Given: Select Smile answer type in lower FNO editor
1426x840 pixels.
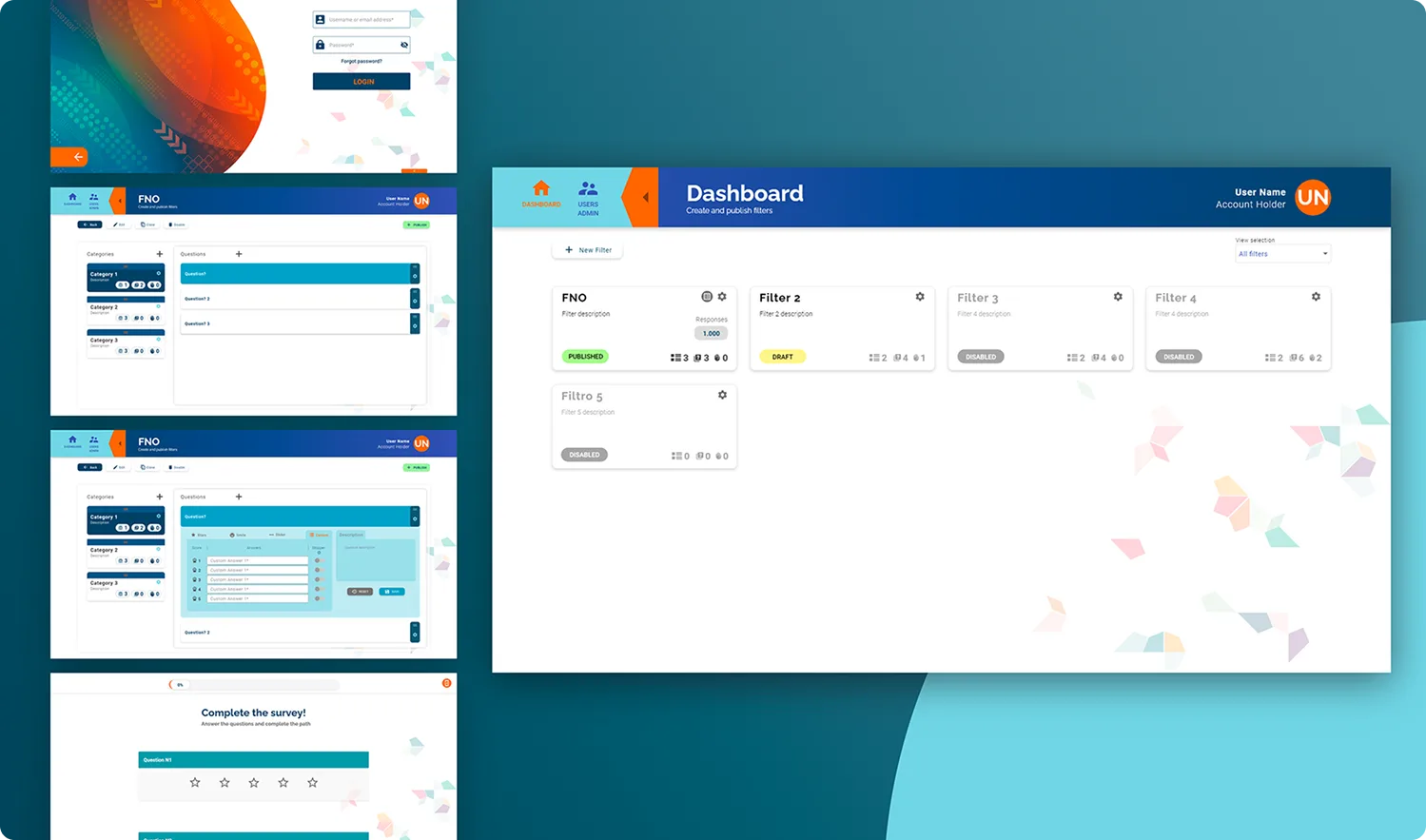Looking at the screenshot, I should (238, 535).
